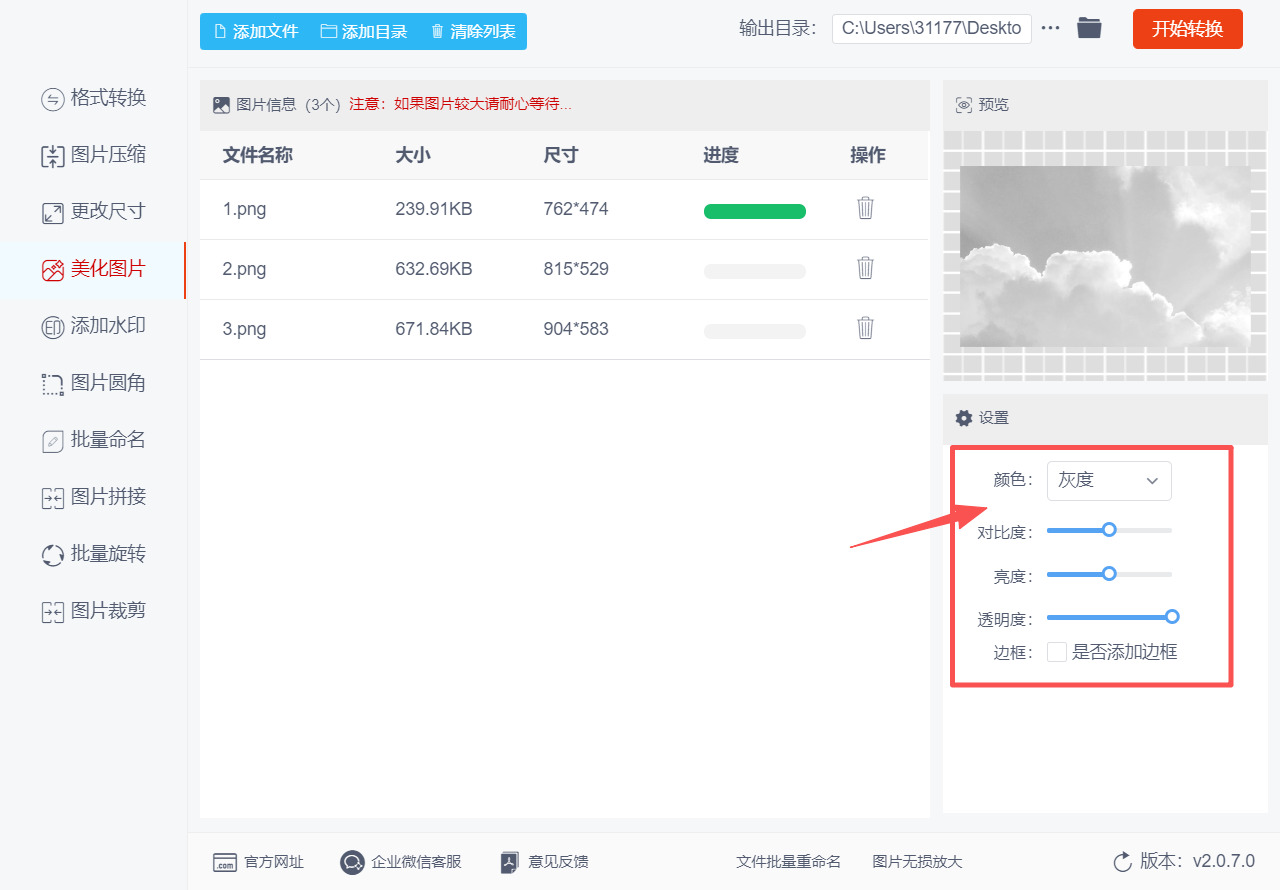This screenshot has height=890, width=1280.
Task: Click the batch rotate (批量旋转) icon
Action: (52, 555)
